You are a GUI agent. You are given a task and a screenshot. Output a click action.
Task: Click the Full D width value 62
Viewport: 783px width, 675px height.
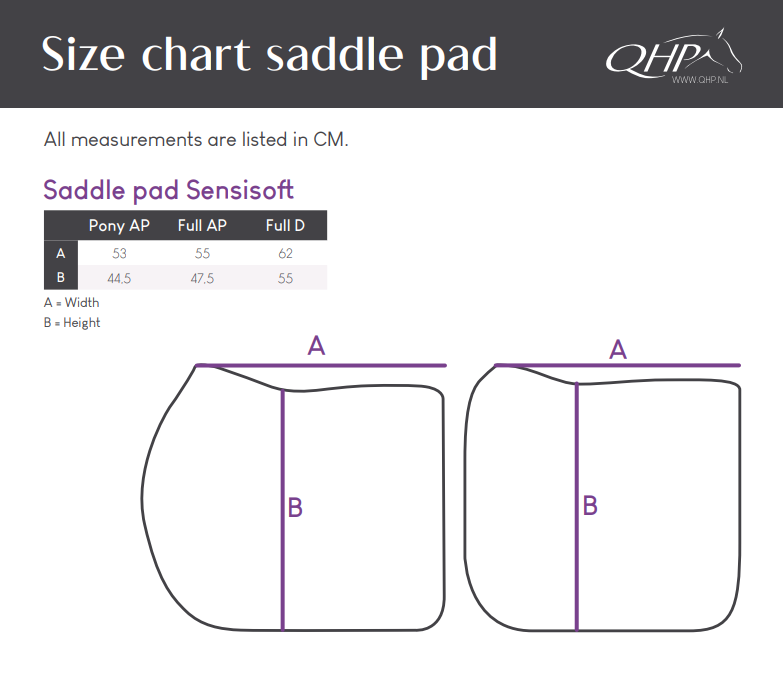click(x=286, y=254)
